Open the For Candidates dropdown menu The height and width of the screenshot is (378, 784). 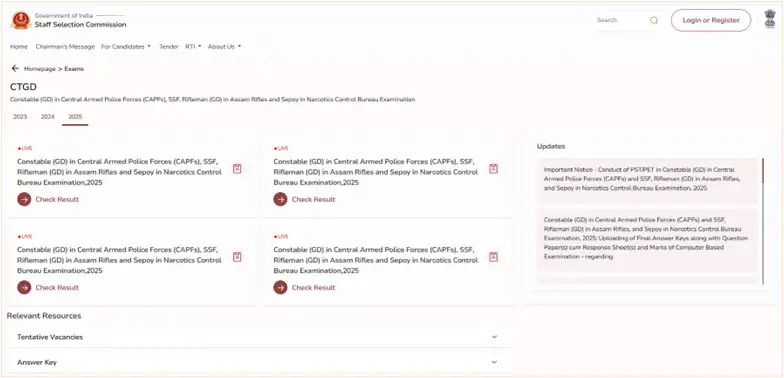(x=126, y=46)
